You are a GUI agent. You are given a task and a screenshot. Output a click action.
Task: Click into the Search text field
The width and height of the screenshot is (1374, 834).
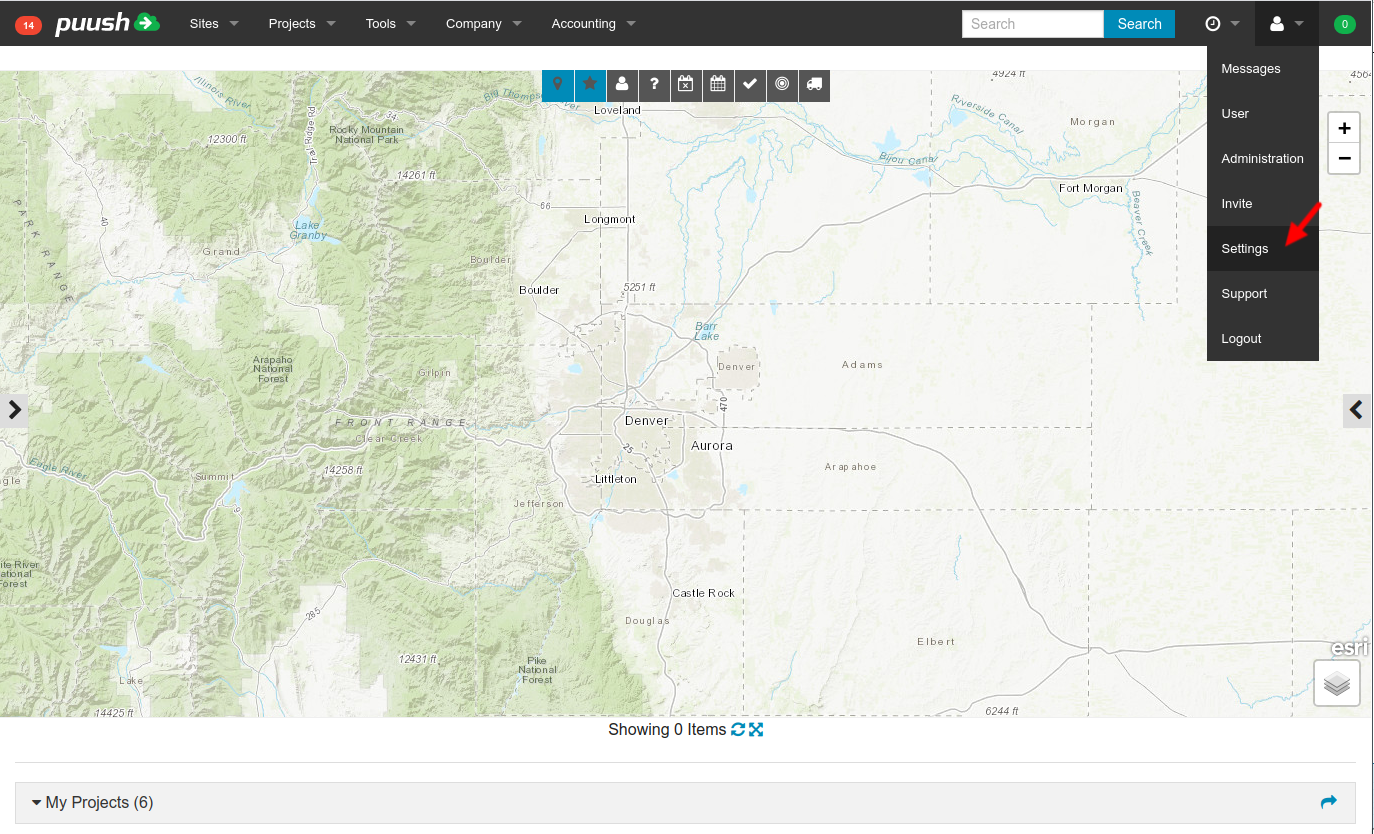[1032, 24]
